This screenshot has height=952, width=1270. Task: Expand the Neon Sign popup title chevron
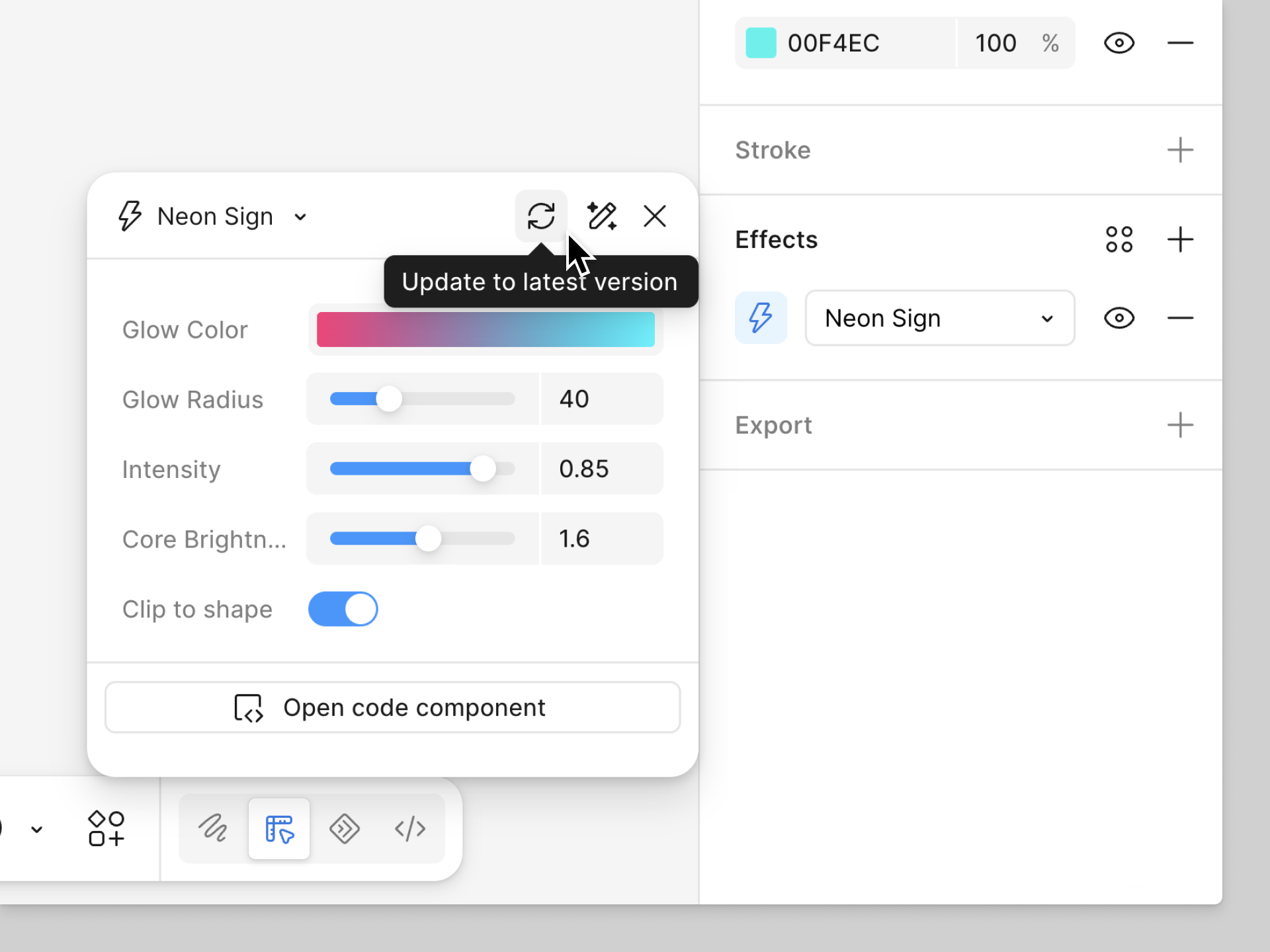300,218
